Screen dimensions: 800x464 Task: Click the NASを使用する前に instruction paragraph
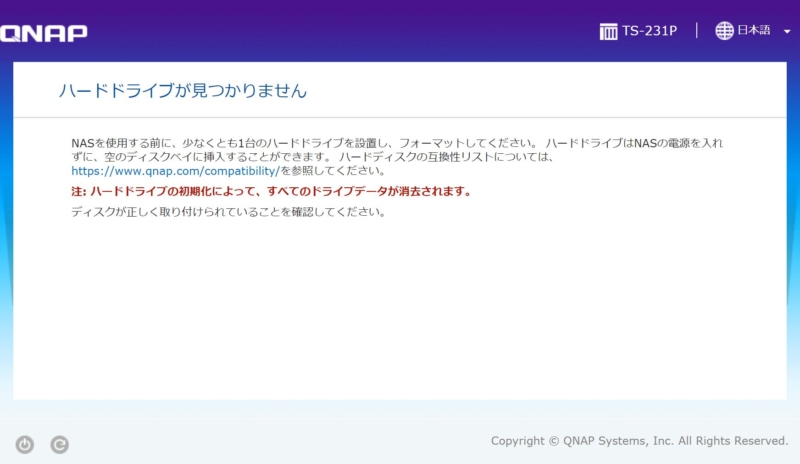[397, 157]
